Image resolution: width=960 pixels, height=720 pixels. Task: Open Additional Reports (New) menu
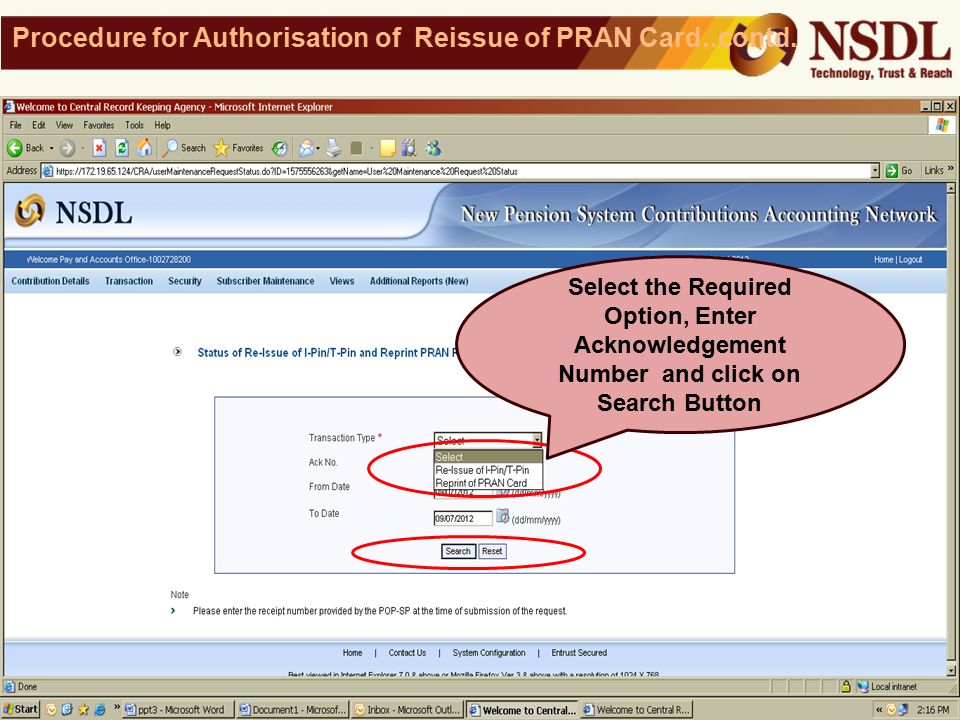pyautogui.click(x=419, y=281)
